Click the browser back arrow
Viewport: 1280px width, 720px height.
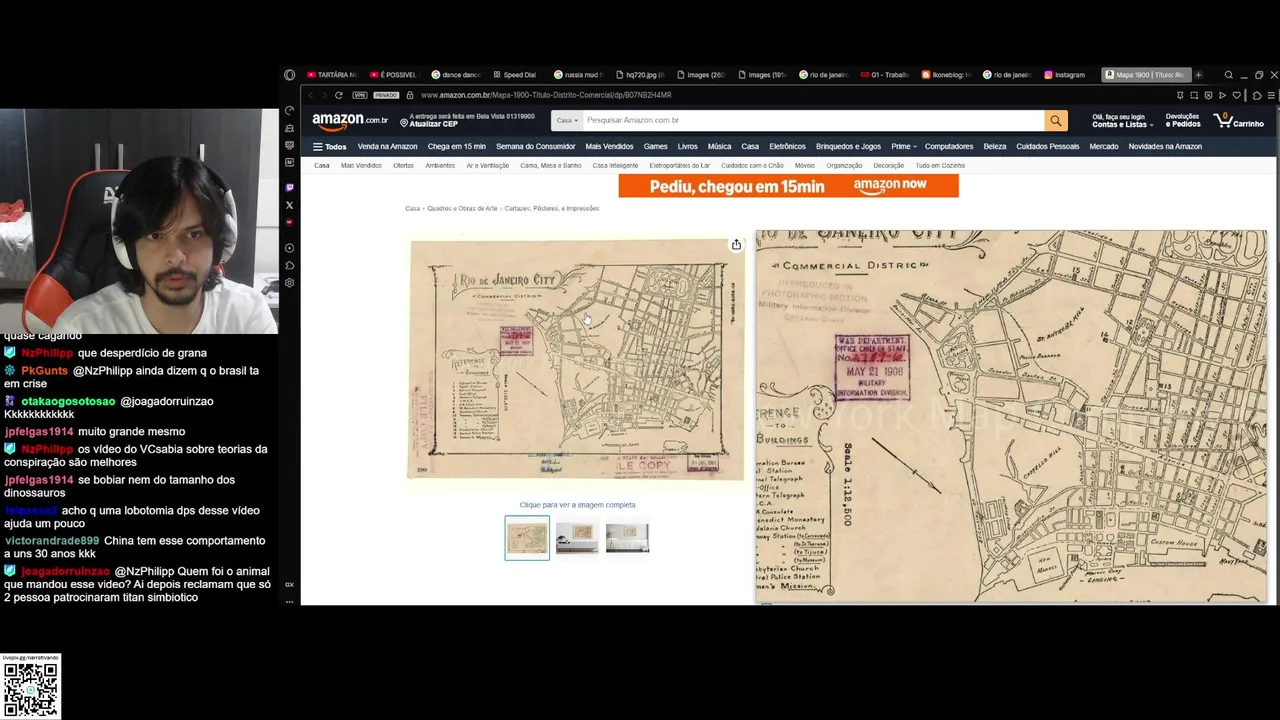(x=311, y=95)
